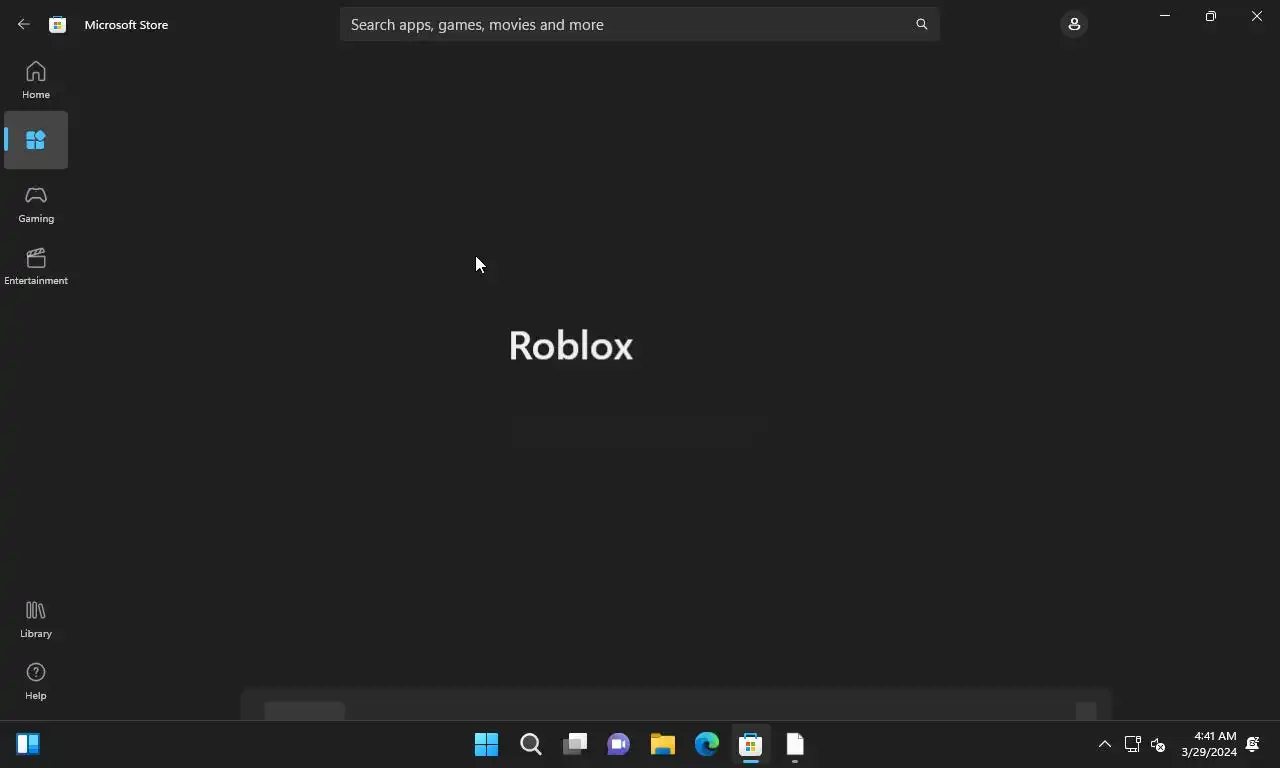Click the Roblox title text
The width and height of the screenshot is (1280, 768).
tap(571, 346)
